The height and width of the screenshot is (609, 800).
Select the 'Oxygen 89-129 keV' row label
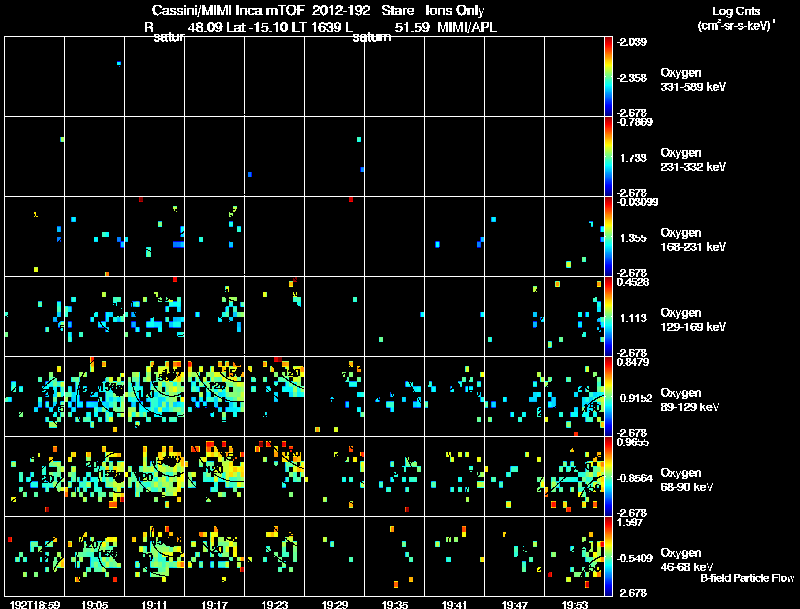[x=689, y=400]
